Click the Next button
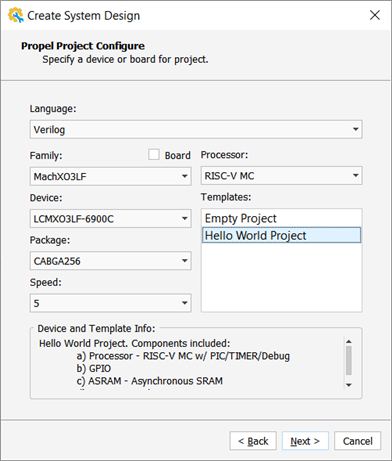392x461 pixels. tap(305, 441)
